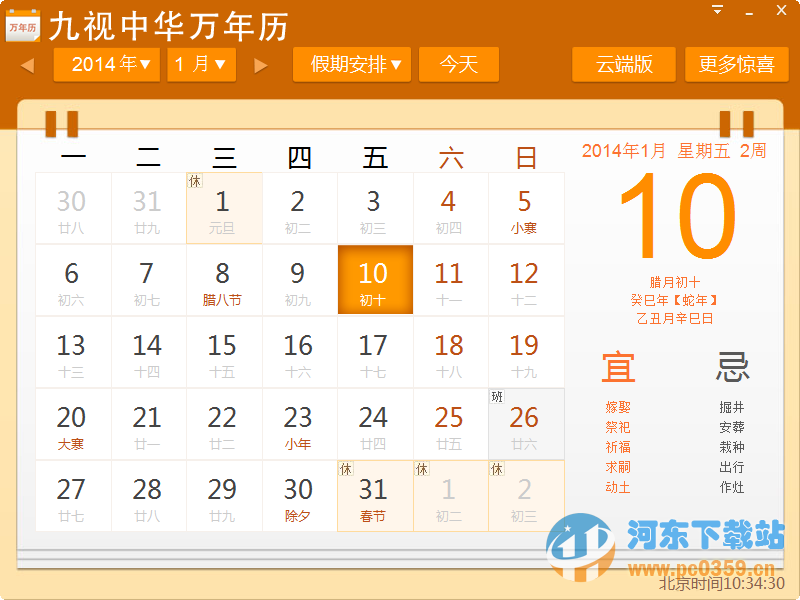This screenshot has height=600, width=800.
Task: Open the 2014年 year dropdown
Action: click(x=106, y=64)
